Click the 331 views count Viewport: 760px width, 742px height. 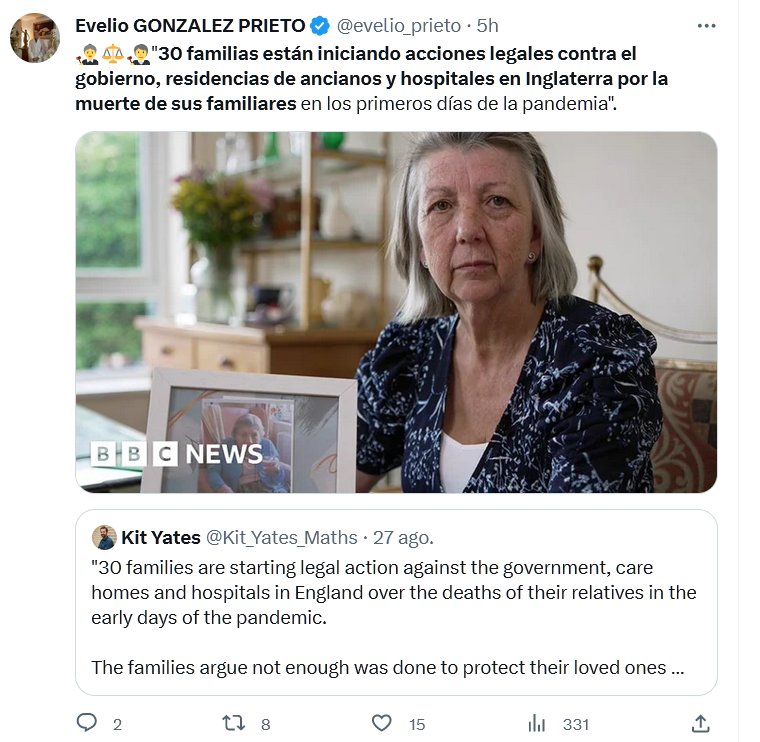pos(575,724)
